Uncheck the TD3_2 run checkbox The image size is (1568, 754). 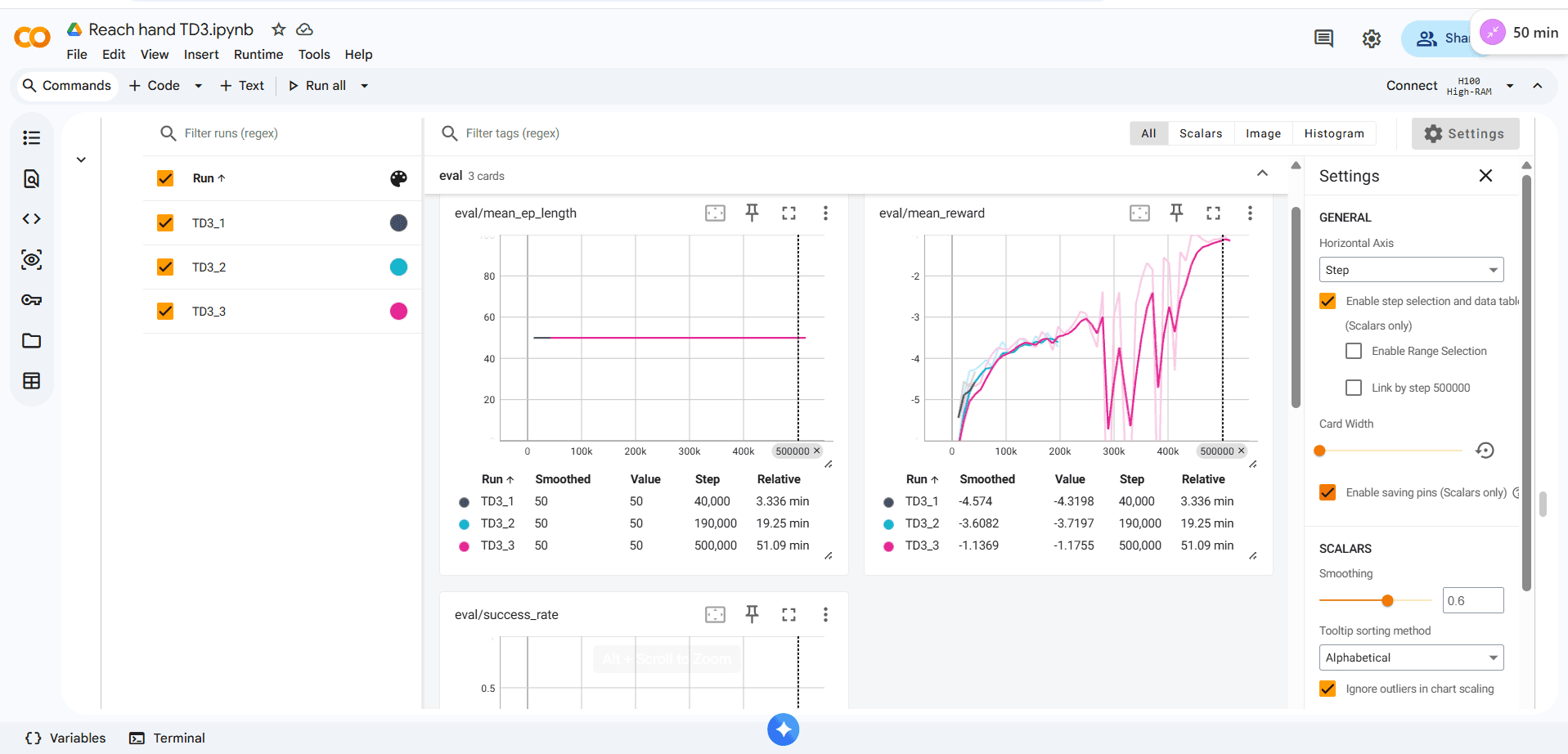tap(165, 267)
